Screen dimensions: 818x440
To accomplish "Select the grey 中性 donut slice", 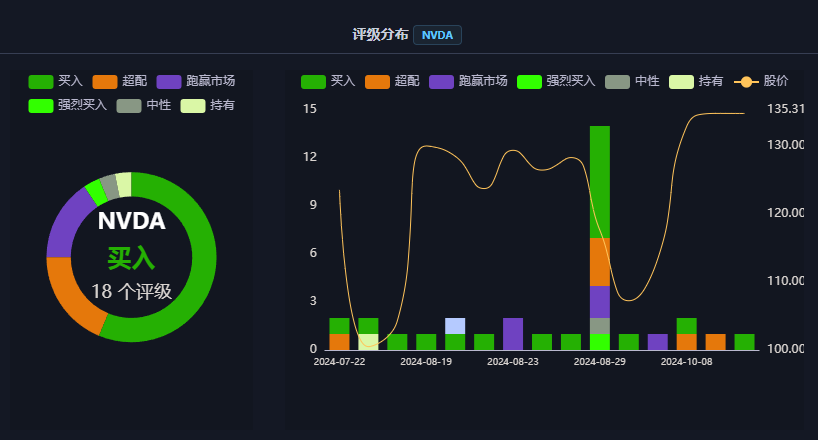I will (110, 187).
